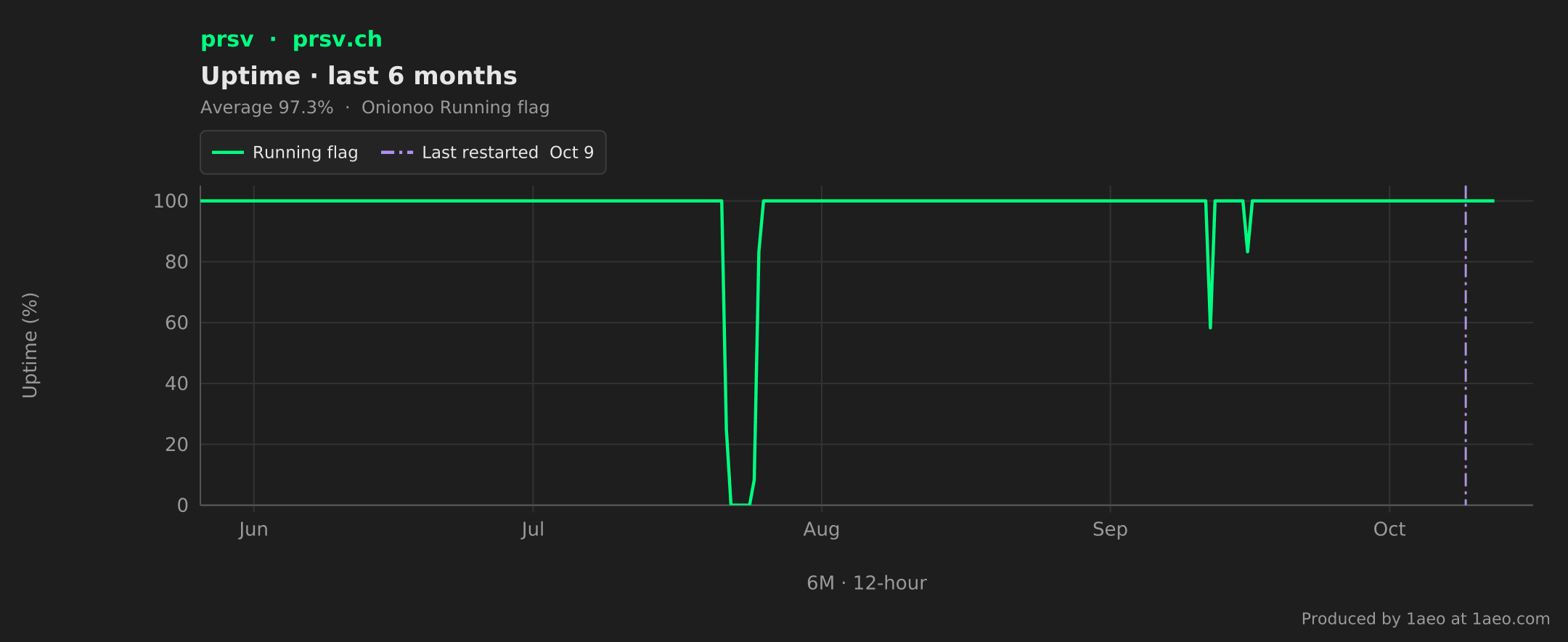Click the "20" y-axis tick label
The image size is (1568, 642).
176,444
